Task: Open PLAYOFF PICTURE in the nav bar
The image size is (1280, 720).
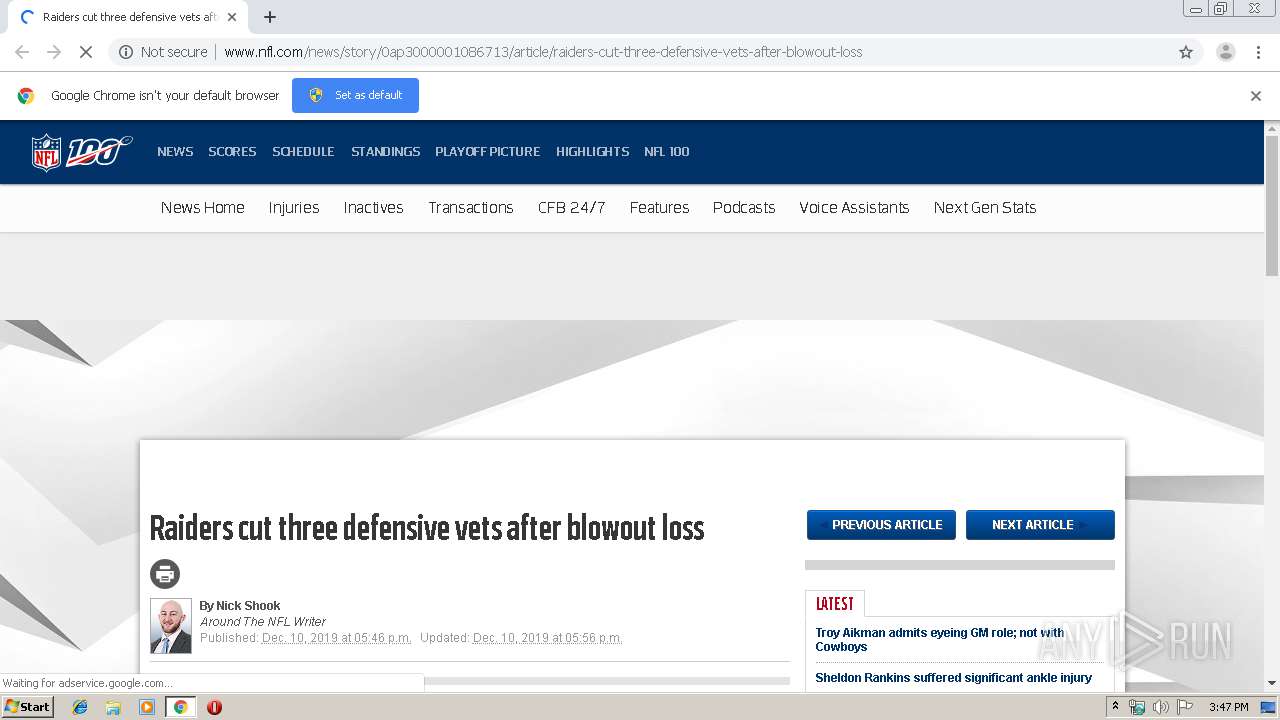Action: coord(487,152)
